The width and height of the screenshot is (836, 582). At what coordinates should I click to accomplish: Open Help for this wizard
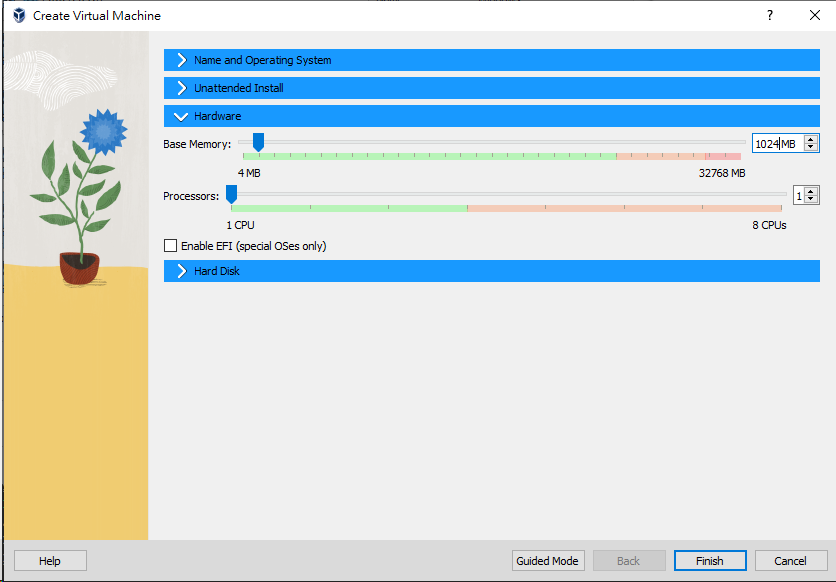pyautogui.click(x=49, y=560)
